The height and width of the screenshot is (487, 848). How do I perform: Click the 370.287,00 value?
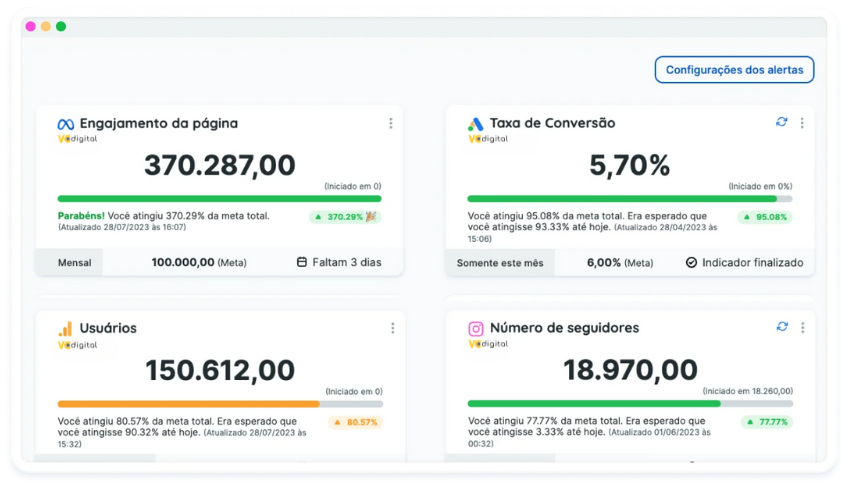[220, 165]
